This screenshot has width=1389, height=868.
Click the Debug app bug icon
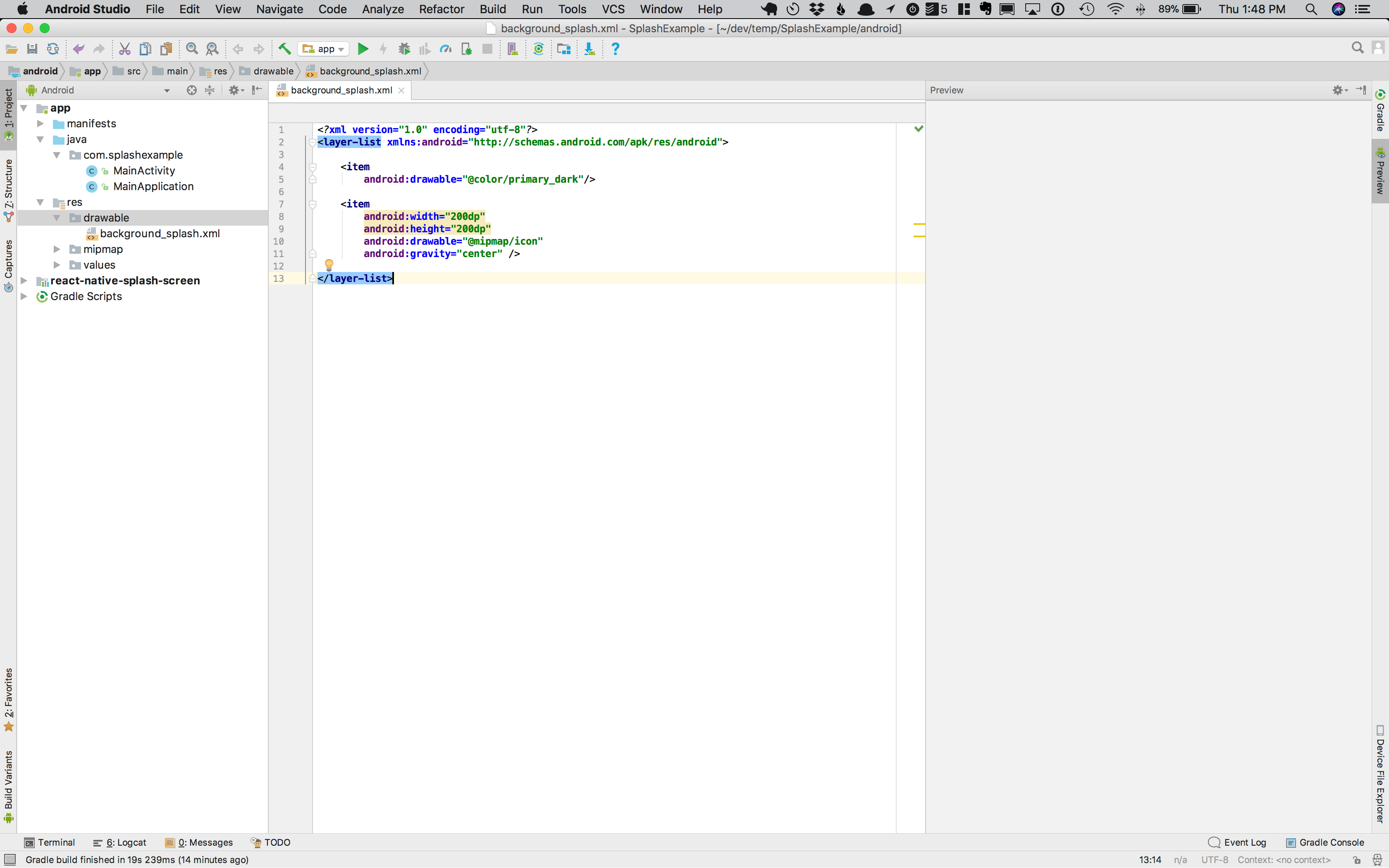pos(404,49)
